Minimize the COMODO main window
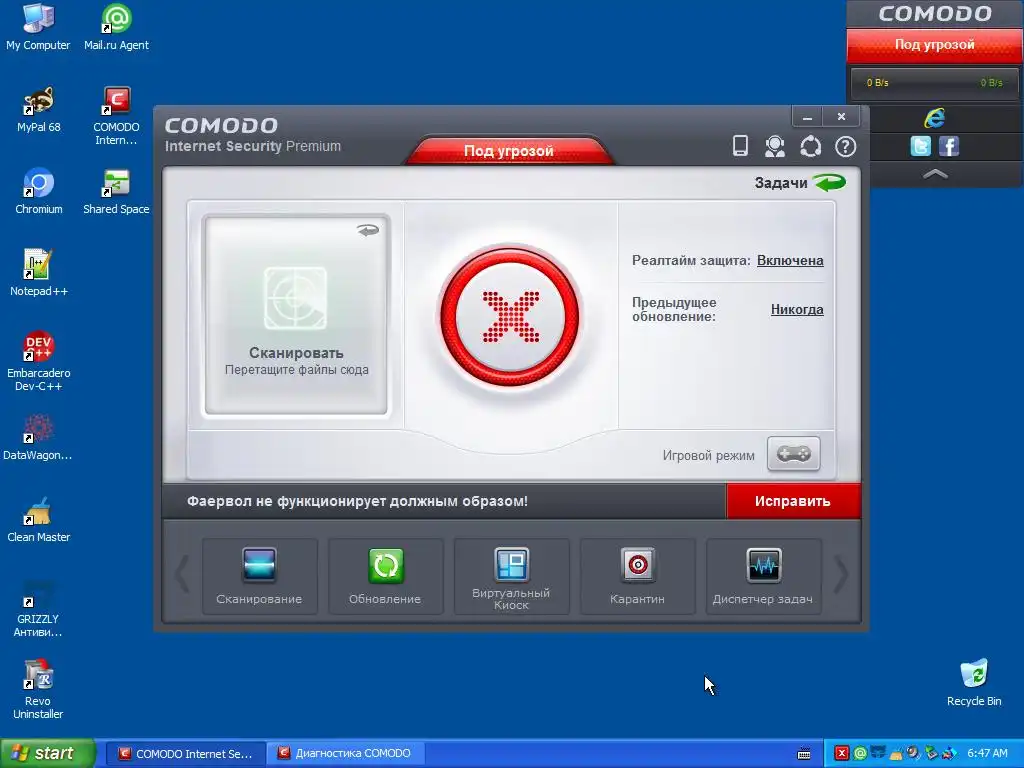Image resolution: width=1024 pixels, height=768 pixels. [808, 117]
